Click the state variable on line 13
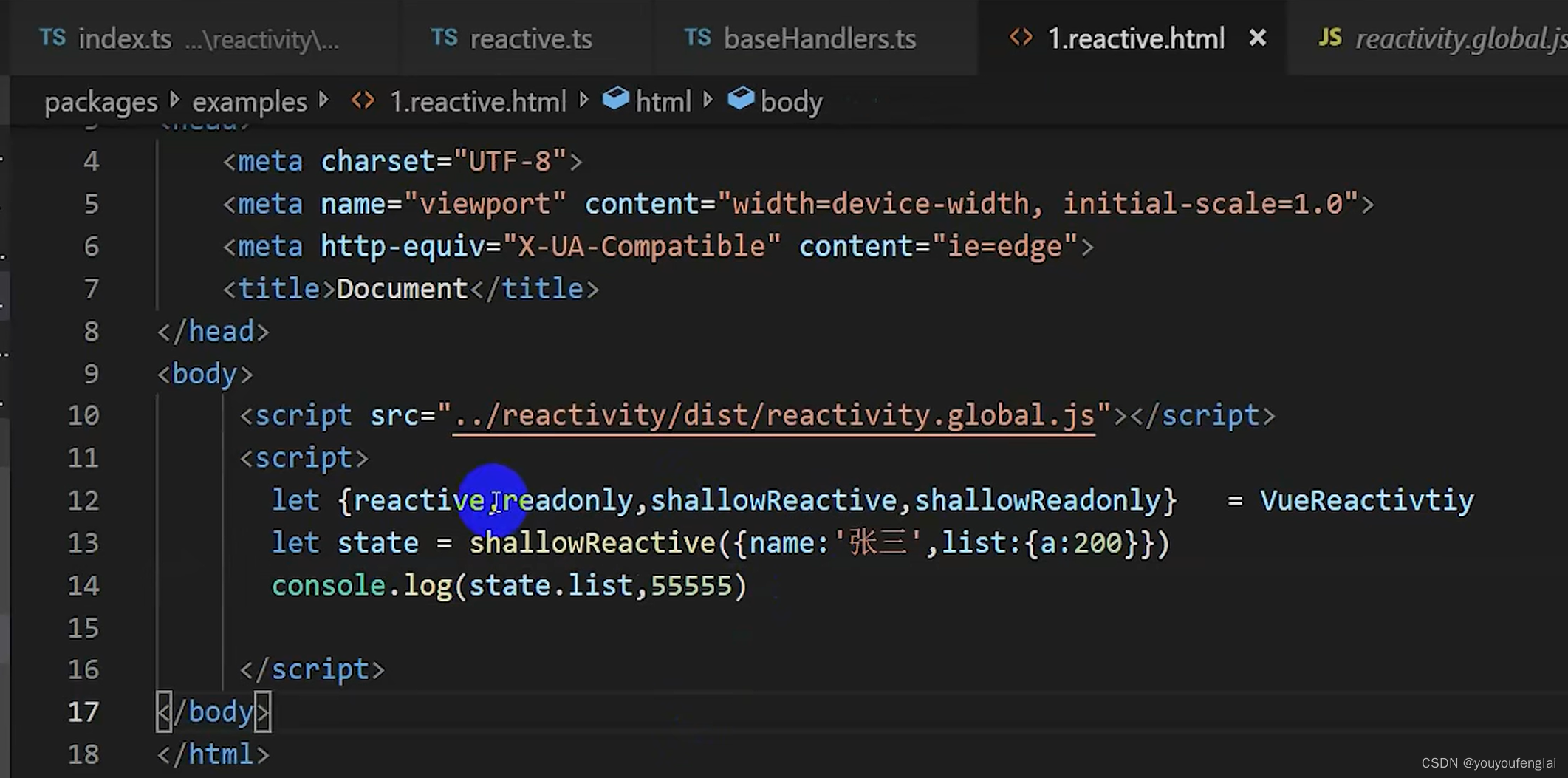This screenshot has width=1568, height=778. (377, 544)
